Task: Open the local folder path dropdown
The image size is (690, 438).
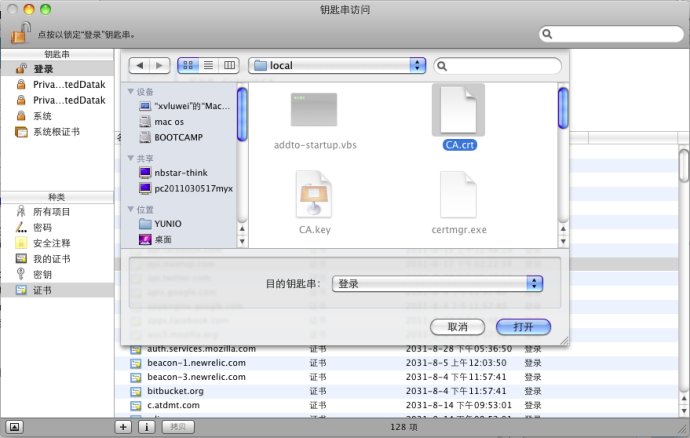Action: 337,66
